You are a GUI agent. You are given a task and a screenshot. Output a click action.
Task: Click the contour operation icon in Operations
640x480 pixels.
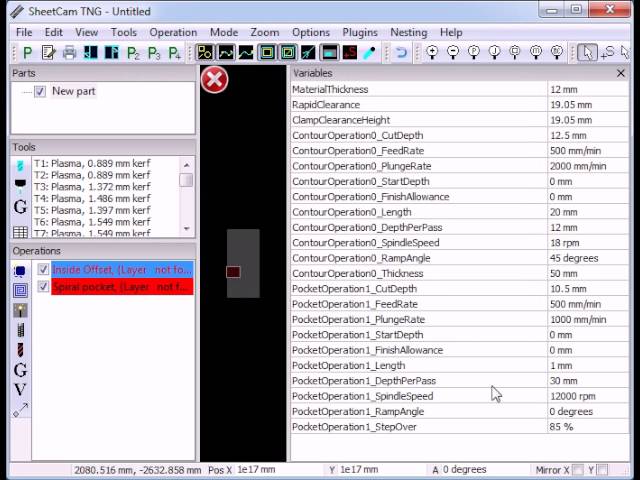point(20,271)
